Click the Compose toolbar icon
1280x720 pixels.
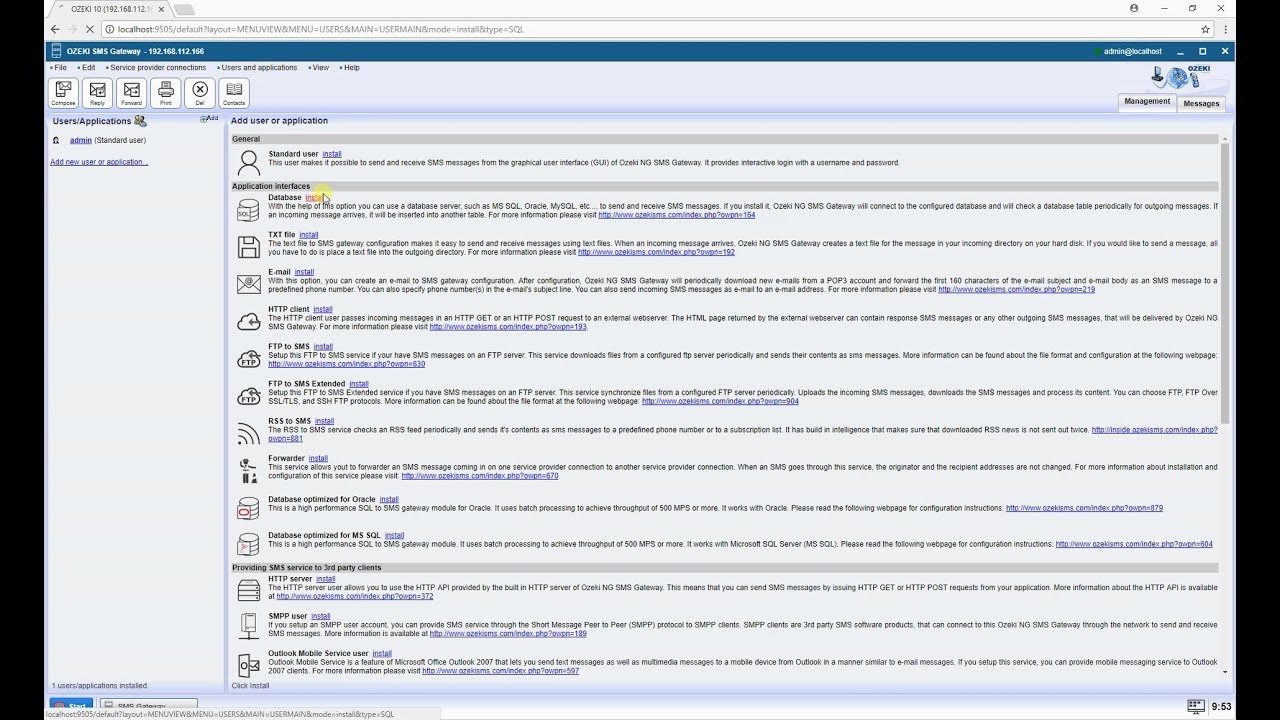(64, 93)
